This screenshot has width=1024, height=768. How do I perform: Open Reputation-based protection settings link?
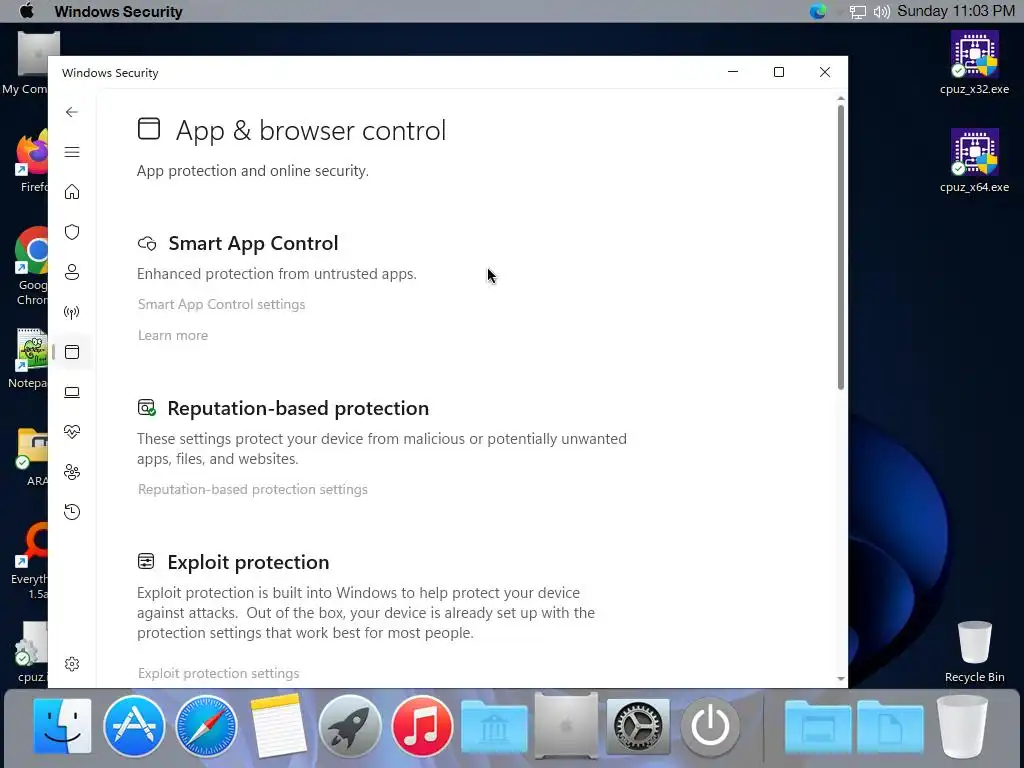tap(253, 489)
